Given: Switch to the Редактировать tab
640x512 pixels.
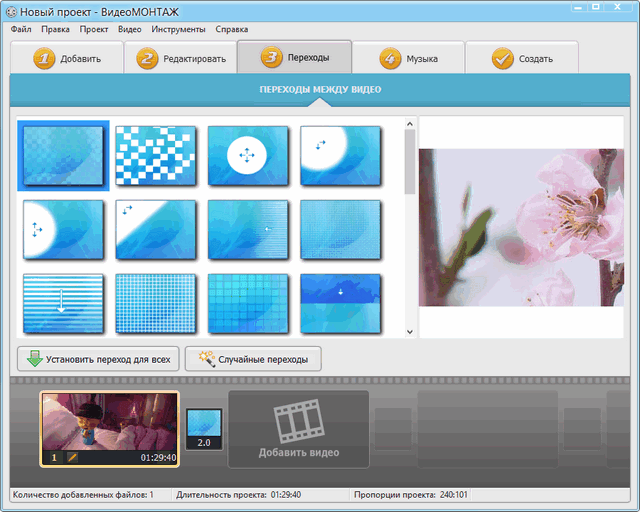Looking at the screenshot, I should click(181, 58).
